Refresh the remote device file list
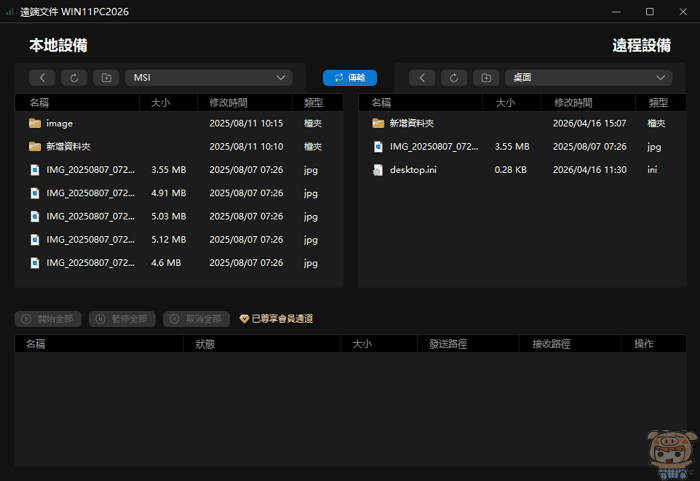The width and height of the screenshot is (700, 481). [x=454, y=78]
